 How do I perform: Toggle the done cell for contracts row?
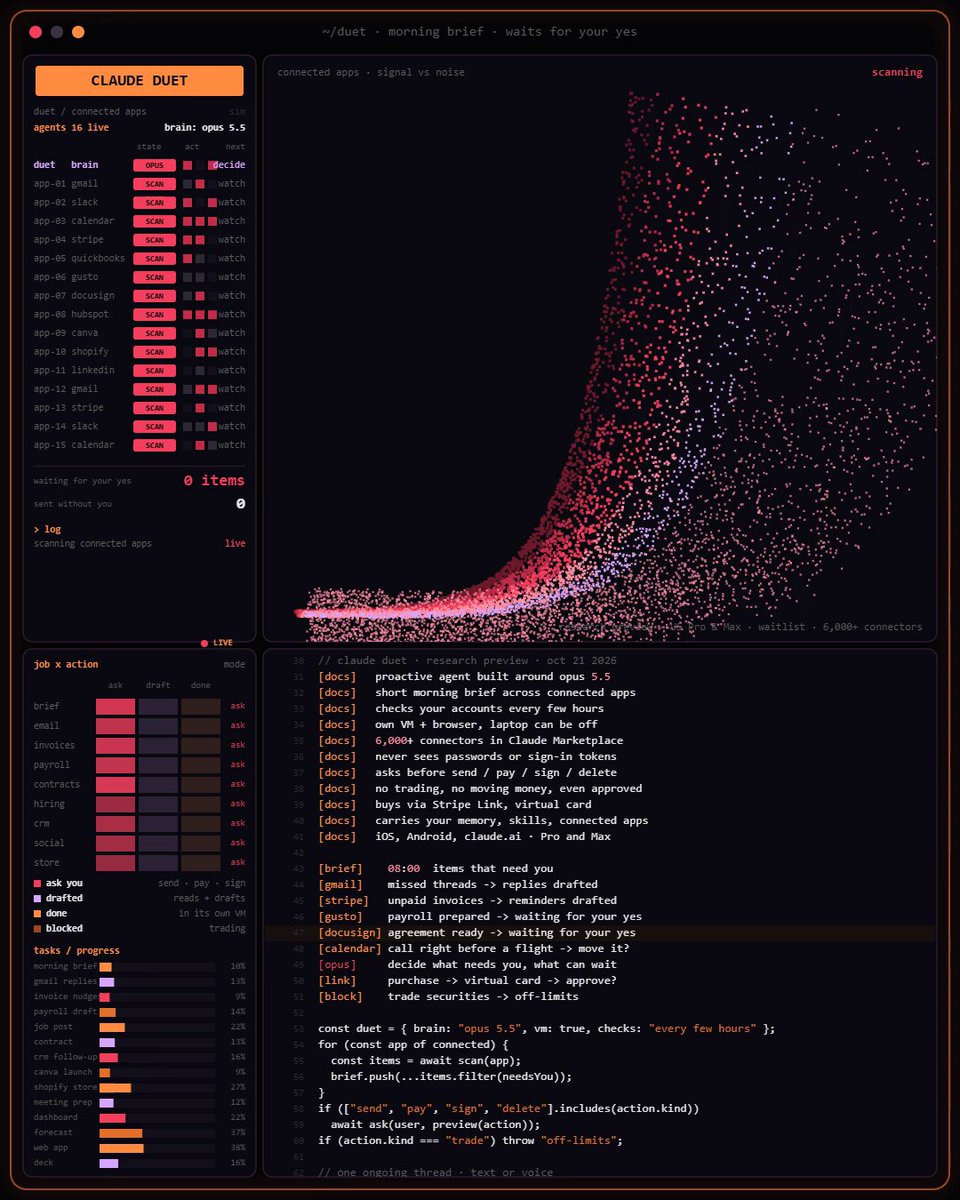tap(201, 784)
